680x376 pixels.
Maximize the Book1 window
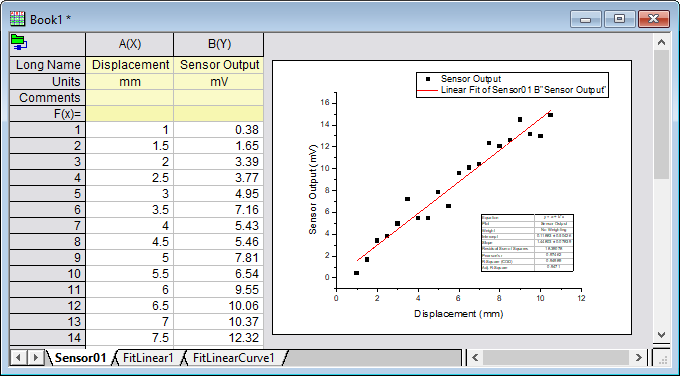coord(619,20)
